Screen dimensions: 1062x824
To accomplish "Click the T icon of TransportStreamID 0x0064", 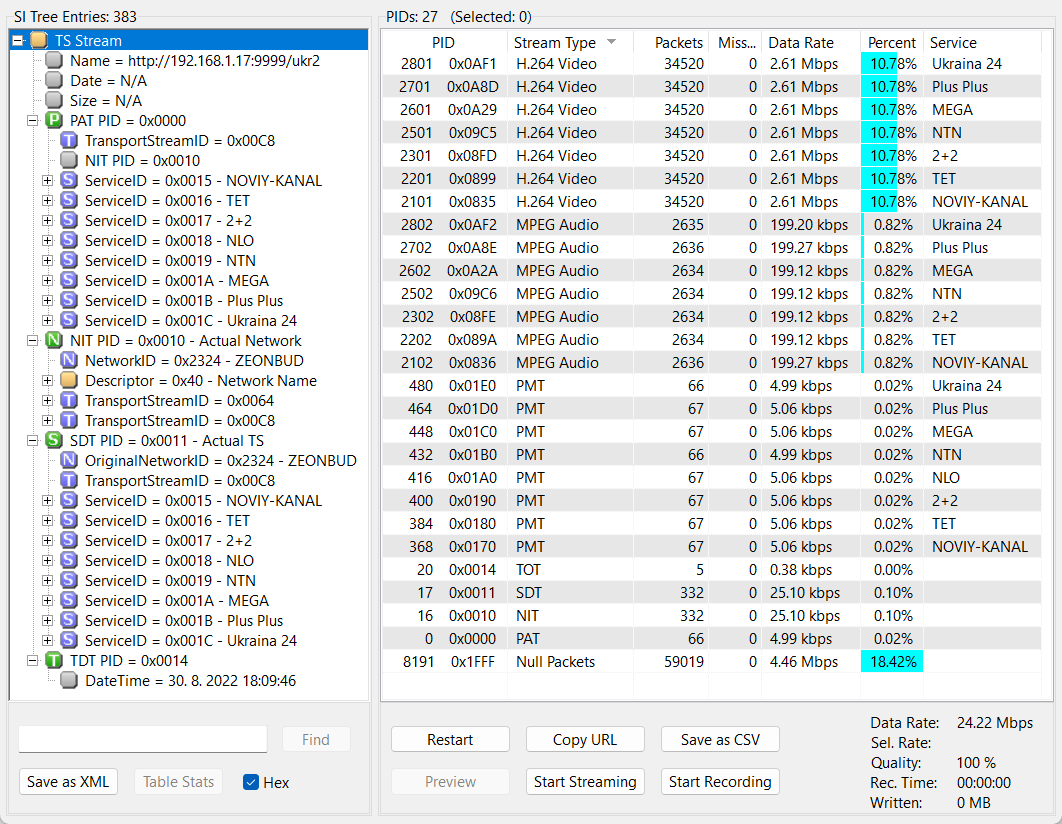I will pyautogui.click(x=68, y=401).
